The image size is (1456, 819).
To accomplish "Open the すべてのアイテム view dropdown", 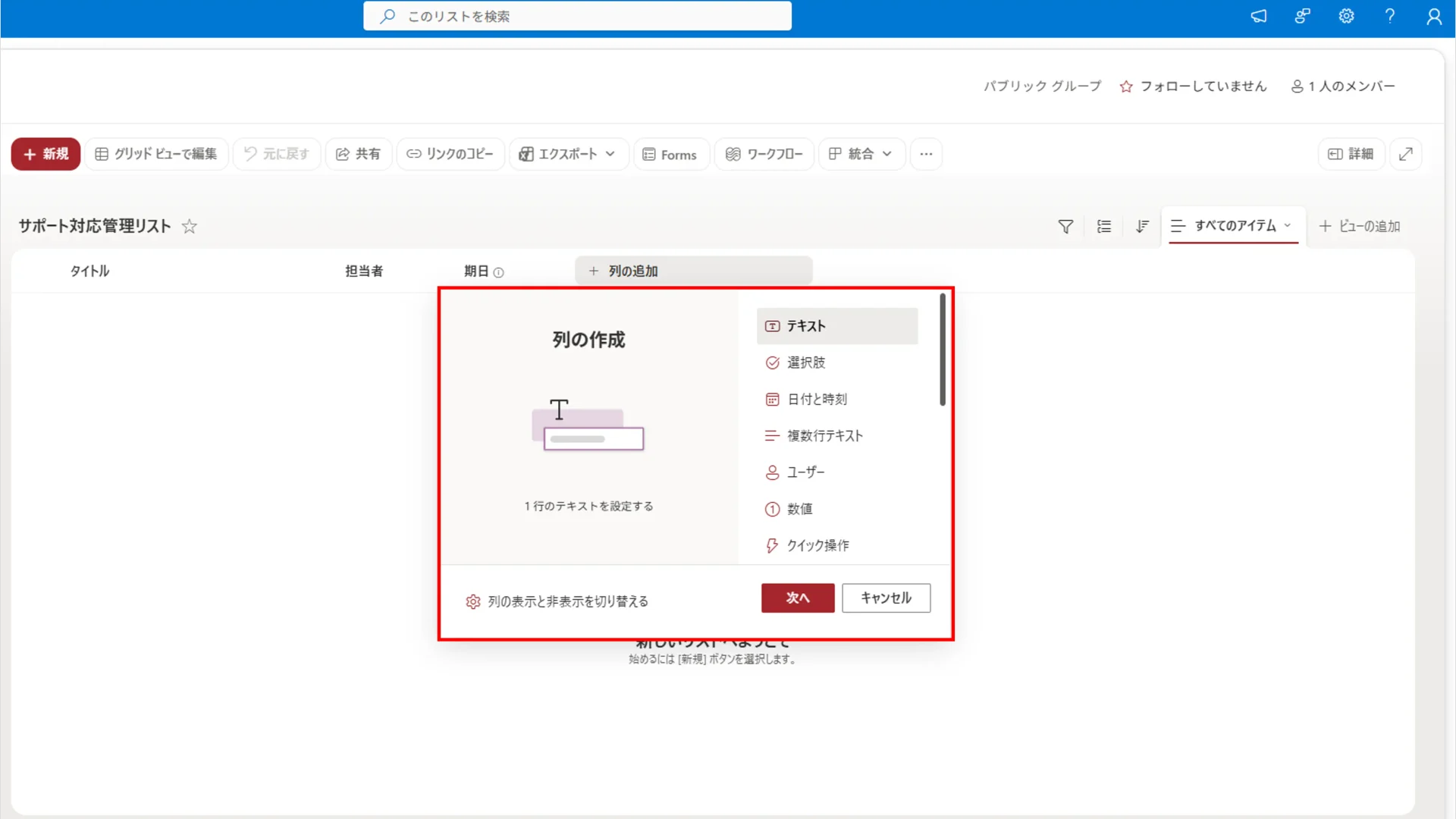I will click(x=1233, y=226).
